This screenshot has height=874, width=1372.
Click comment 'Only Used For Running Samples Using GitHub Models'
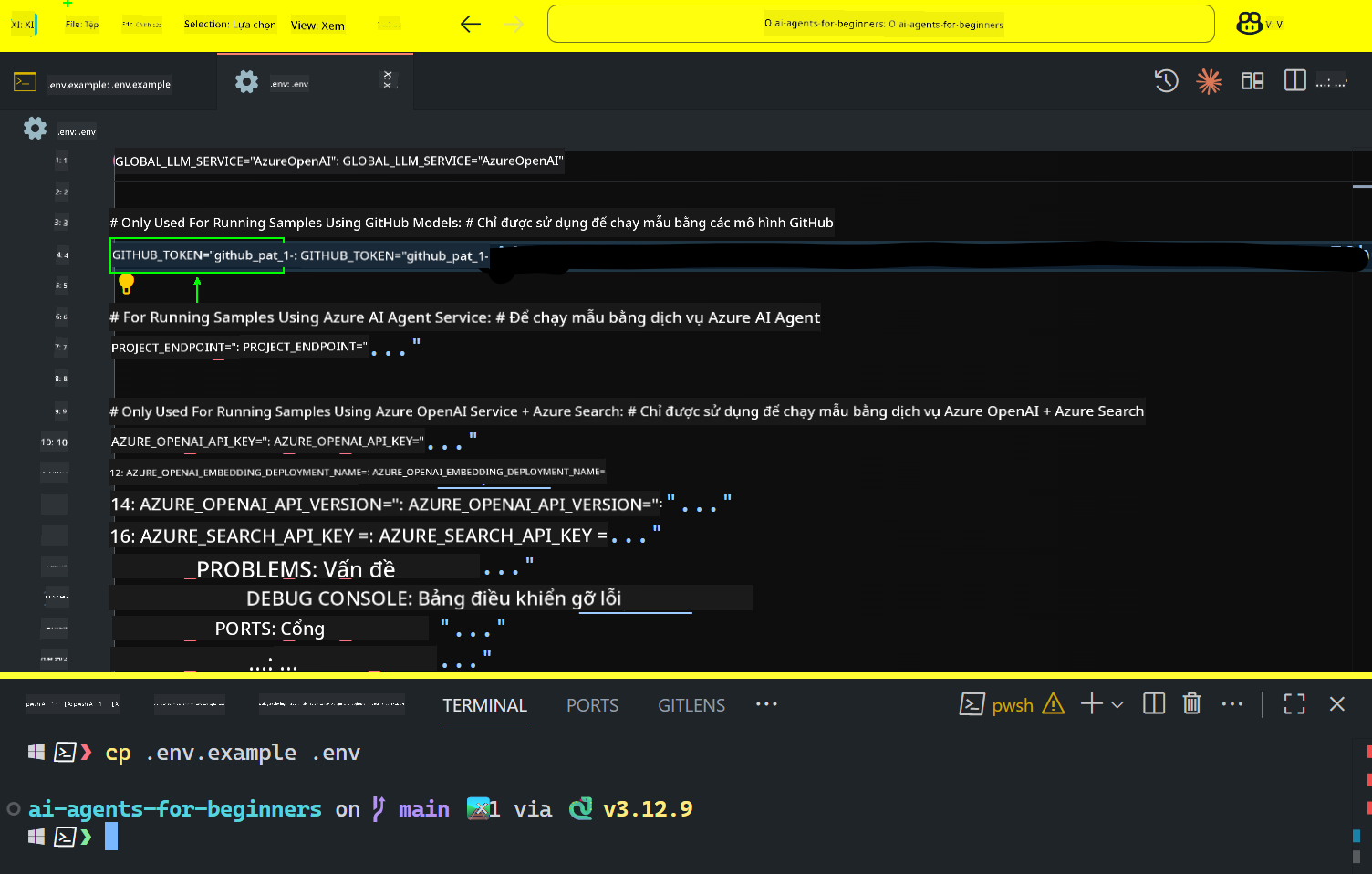point(471,223)
